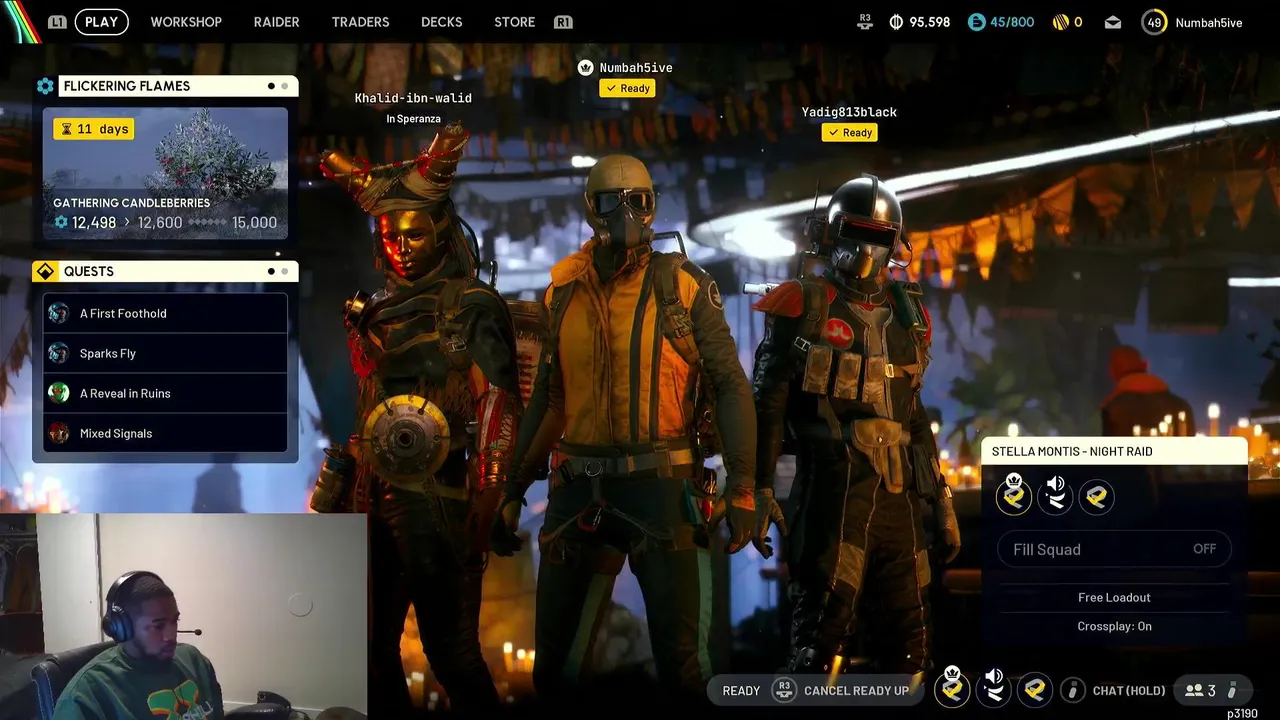Click the In Speranza status text
Screen dimensions: 1280x720
tap(413, 119)
